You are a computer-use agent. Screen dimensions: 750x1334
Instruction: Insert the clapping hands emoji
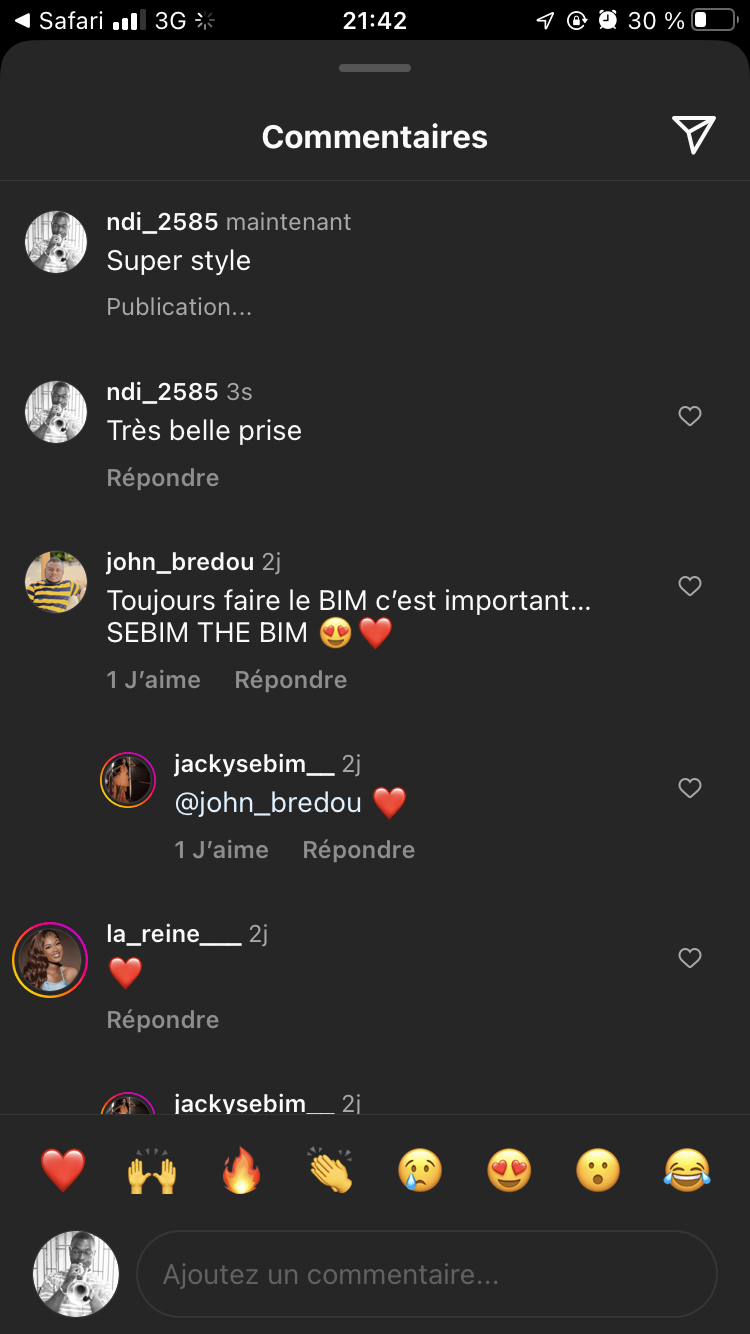(x=331, y=1170)
